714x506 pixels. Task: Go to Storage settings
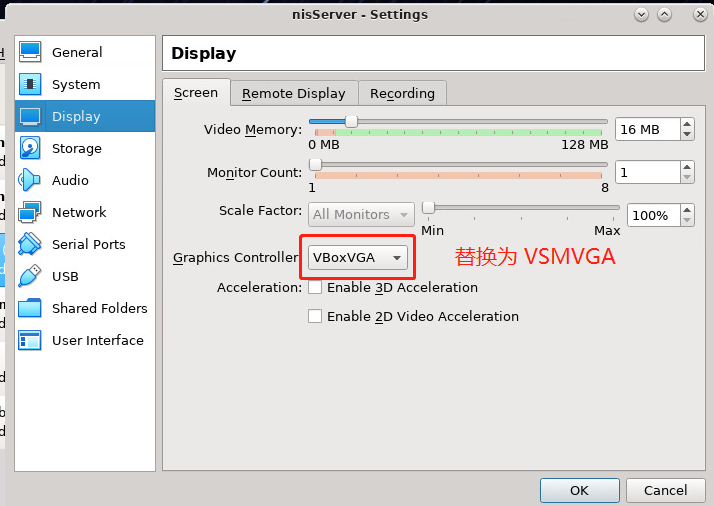[x=85, y=148]
